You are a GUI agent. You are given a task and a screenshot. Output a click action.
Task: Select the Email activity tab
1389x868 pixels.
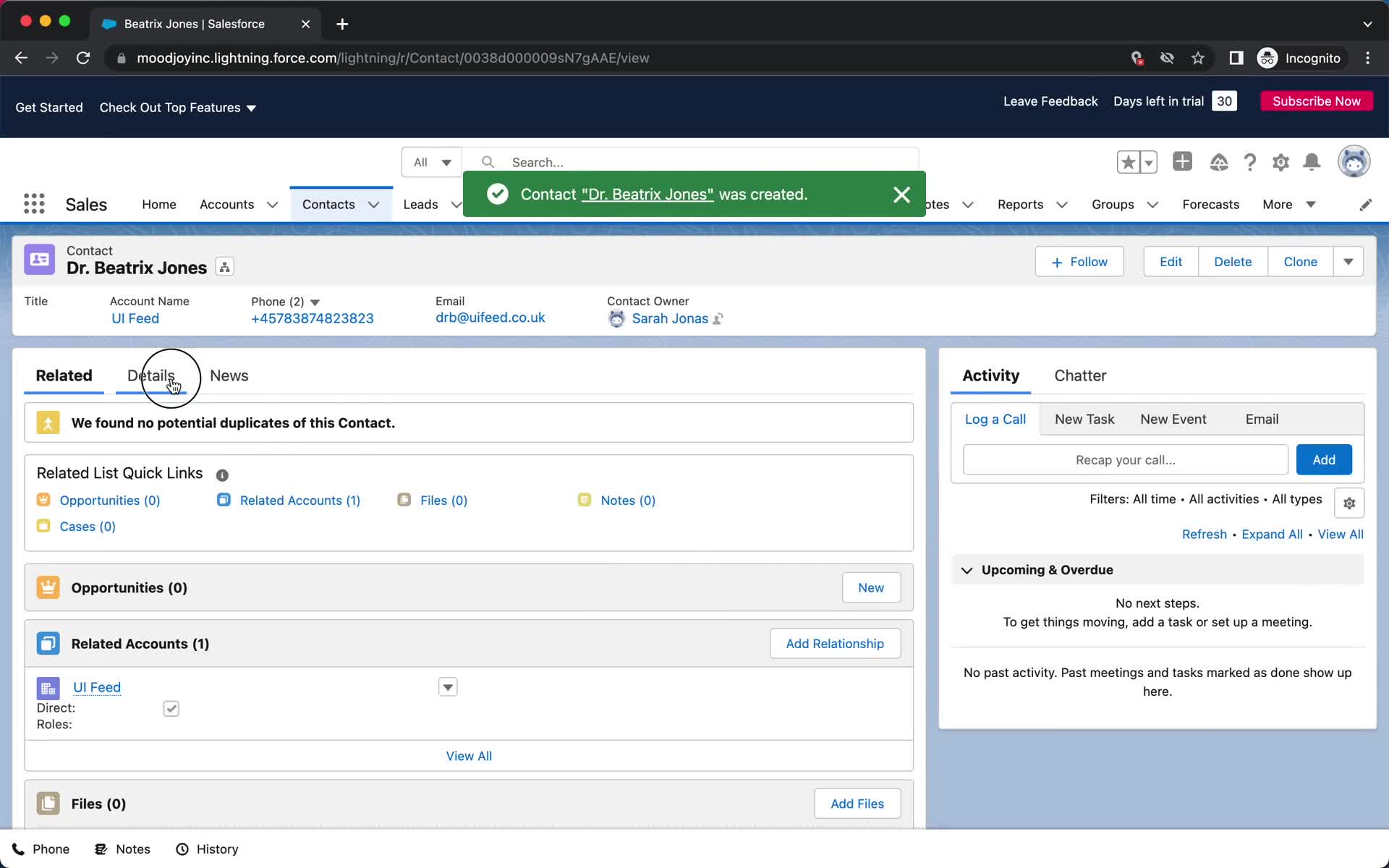pyautogui.click(x=1262, y=419)
